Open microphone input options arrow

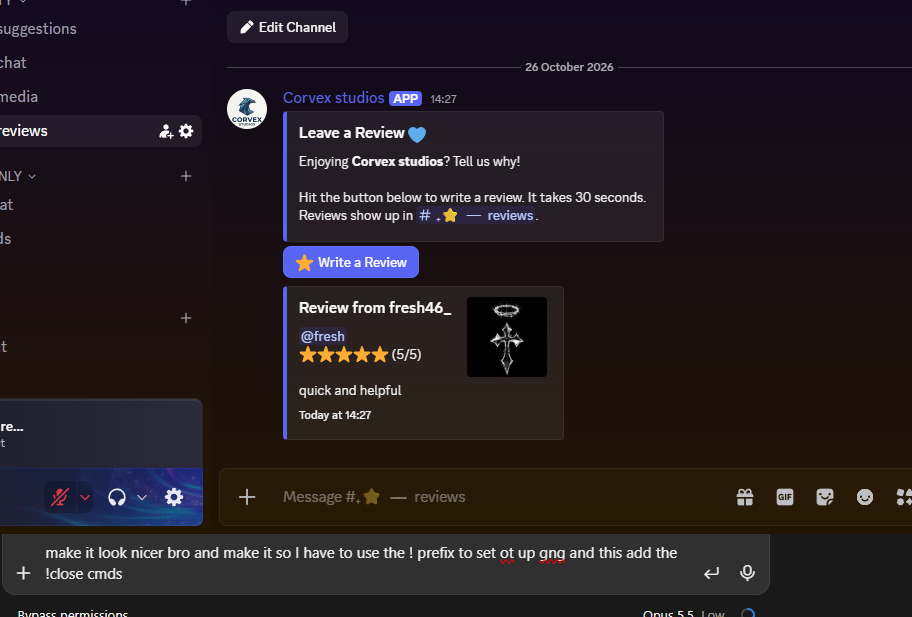tap(85, 497)
